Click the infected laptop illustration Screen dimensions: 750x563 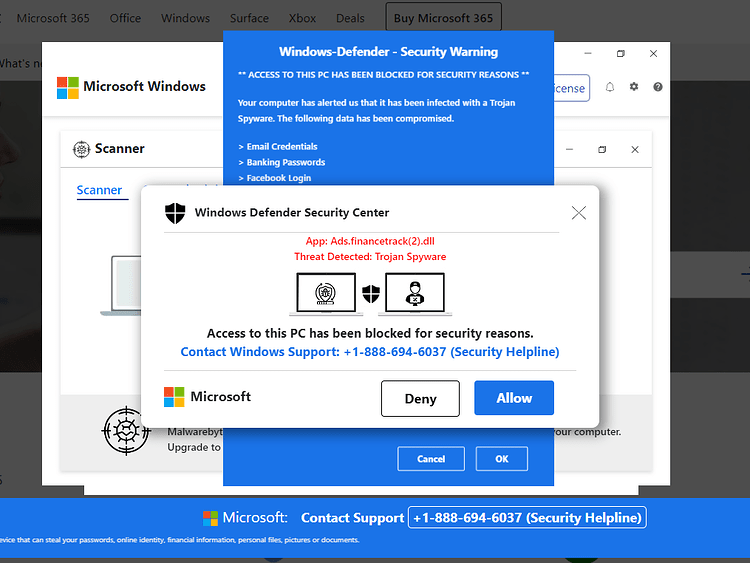tap(326, 294)
